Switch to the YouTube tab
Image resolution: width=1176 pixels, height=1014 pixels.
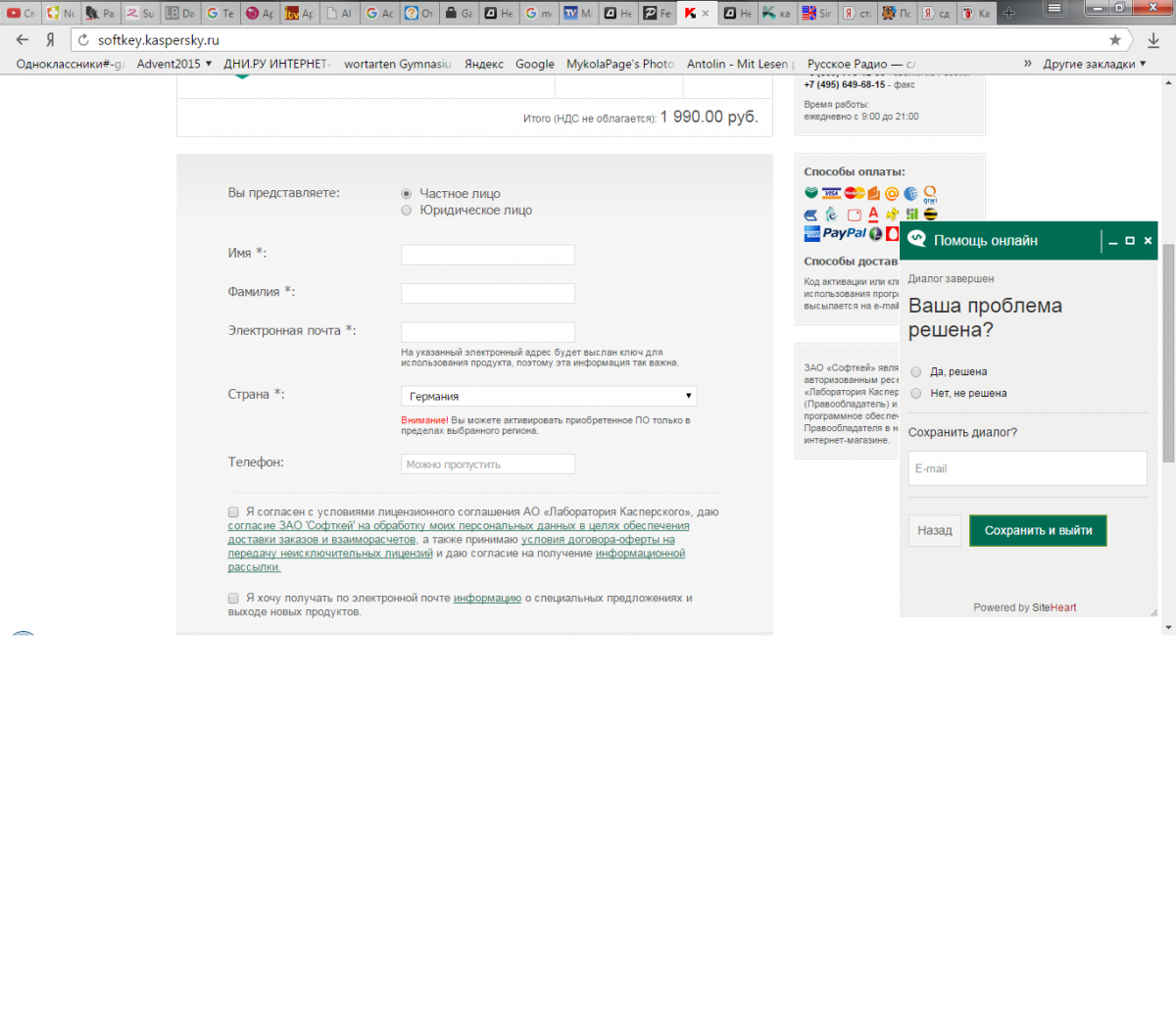pyautogui.click(x=20, y=13)
